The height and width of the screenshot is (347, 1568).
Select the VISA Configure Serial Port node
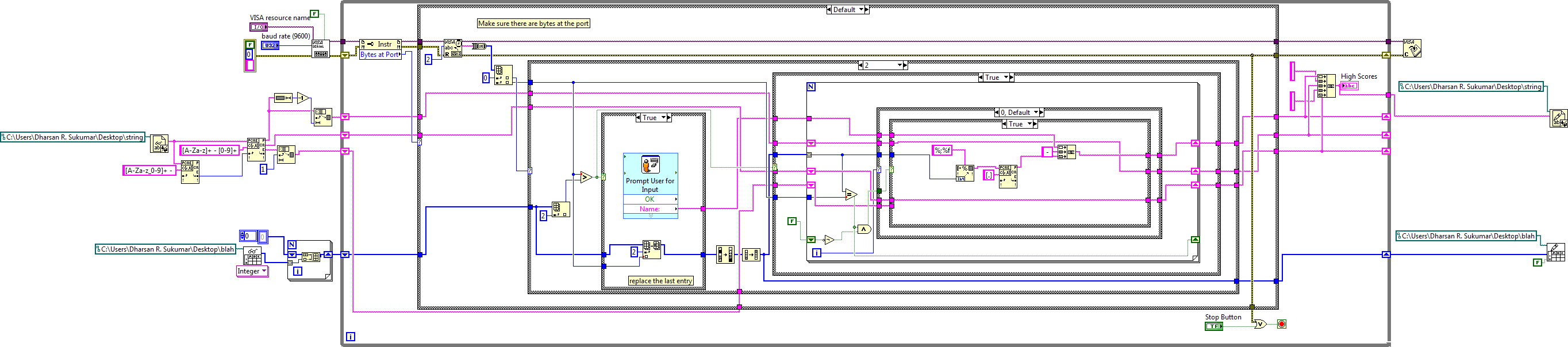(x=321, y=49)
